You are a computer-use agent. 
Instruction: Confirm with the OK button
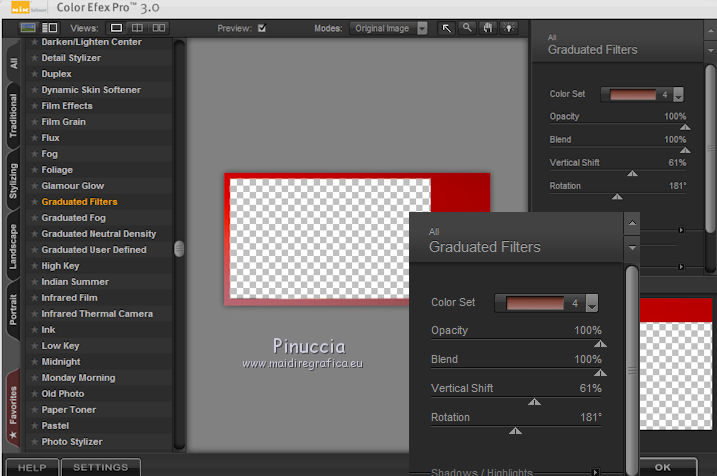[663, 467]
